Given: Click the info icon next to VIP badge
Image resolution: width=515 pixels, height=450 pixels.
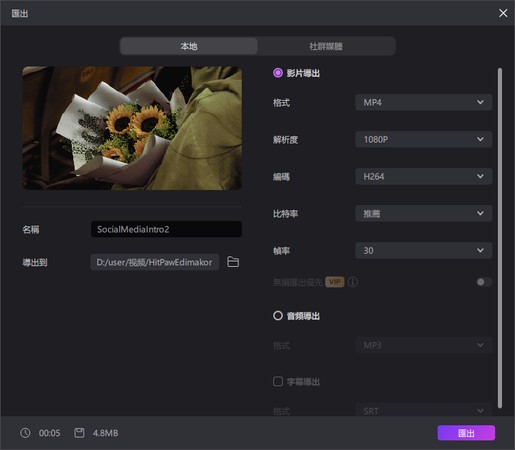Looking at the screenshot, I should (x=353, y=282).
